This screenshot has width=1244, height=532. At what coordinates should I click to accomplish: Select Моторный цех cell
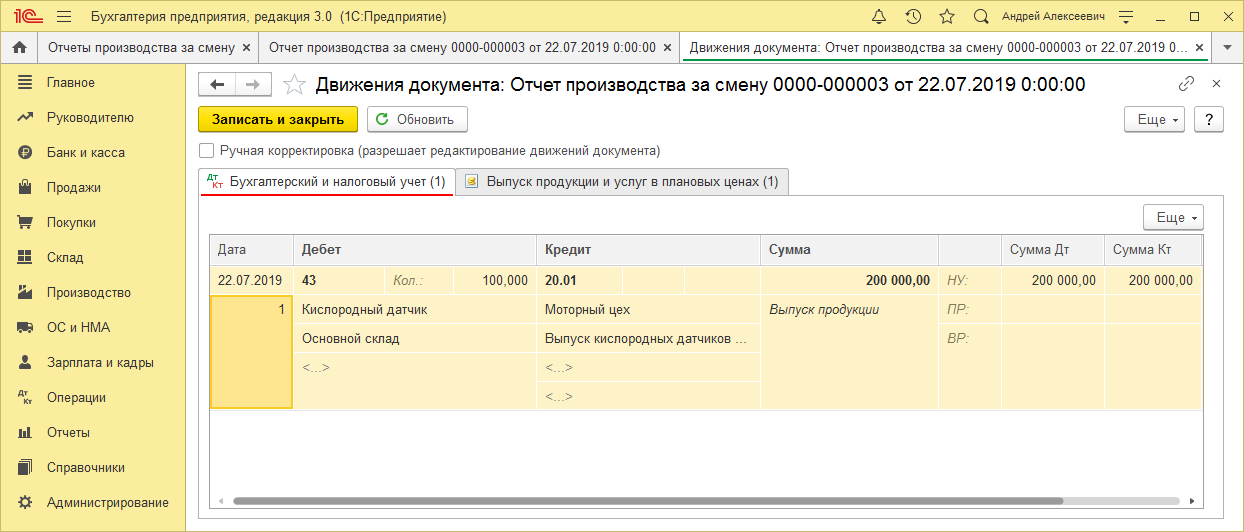(x=648, y=309)
